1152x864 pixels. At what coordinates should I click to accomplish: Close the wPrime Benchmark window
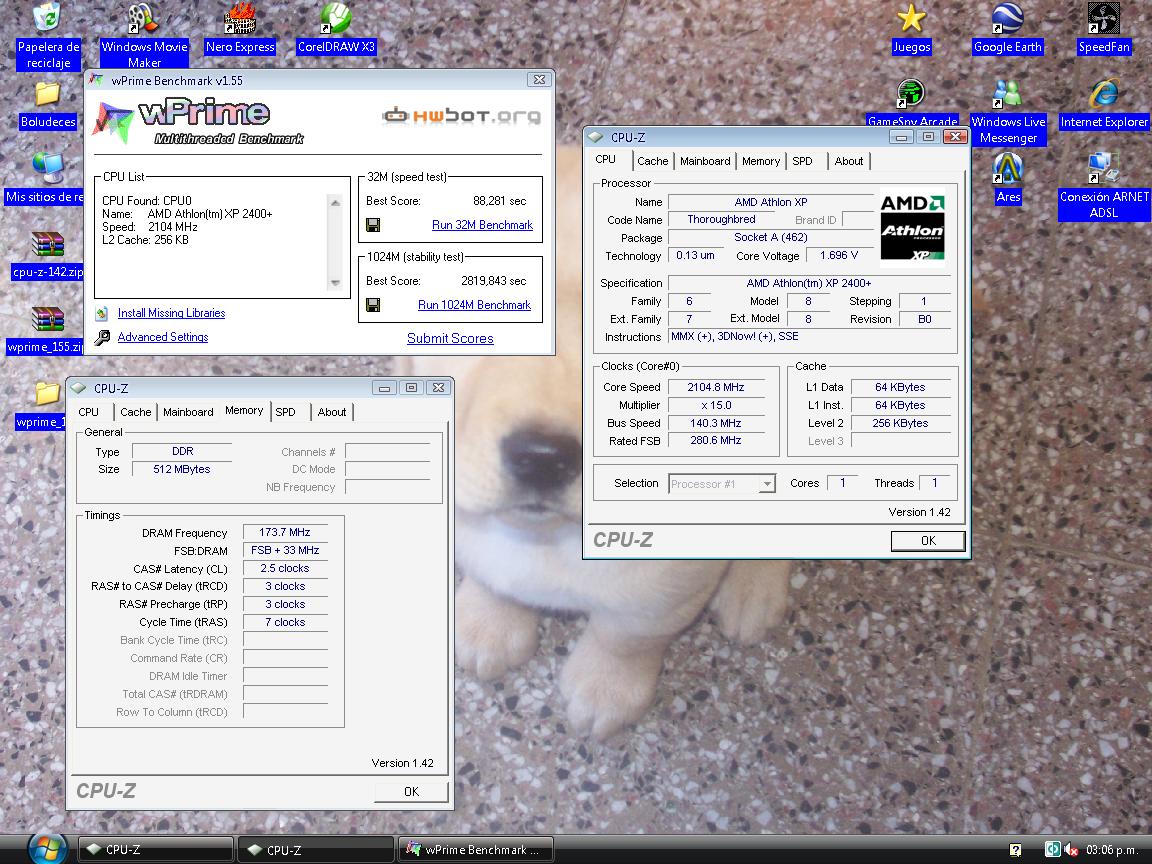(539, 80)
